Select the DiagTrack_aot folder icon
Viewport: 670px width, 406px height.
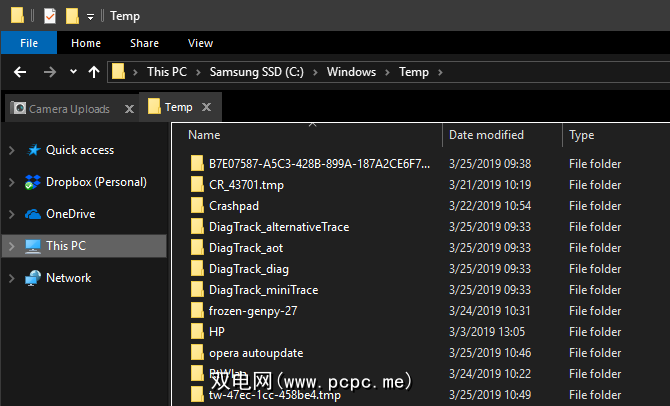coord(197,247)
